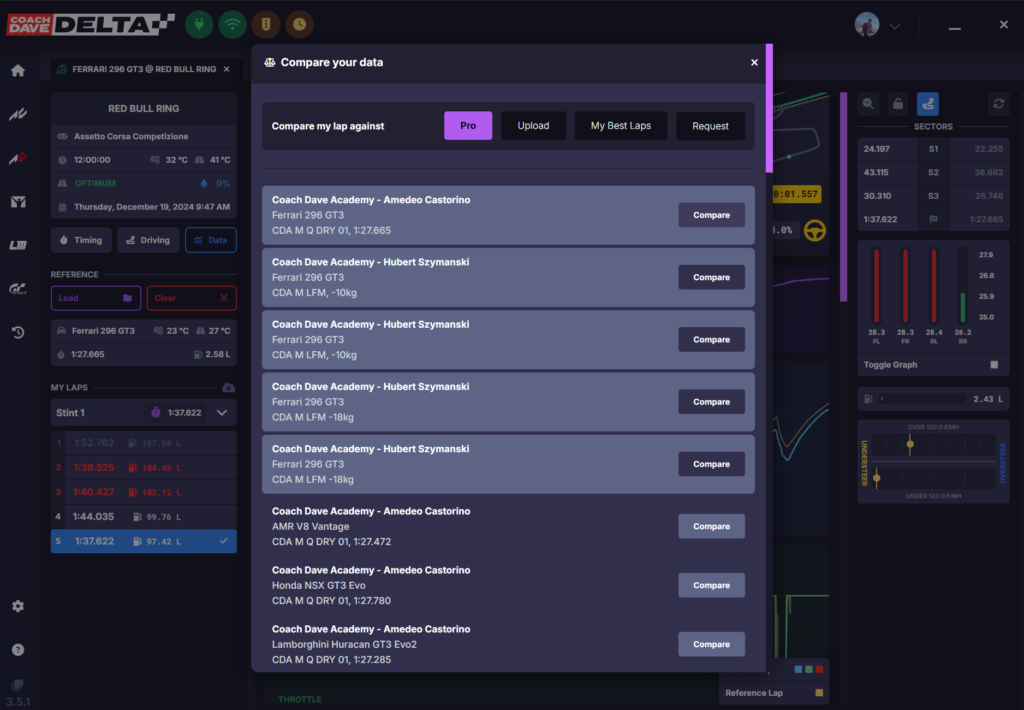Click the RED BULL RING track header

click(144, 108)
